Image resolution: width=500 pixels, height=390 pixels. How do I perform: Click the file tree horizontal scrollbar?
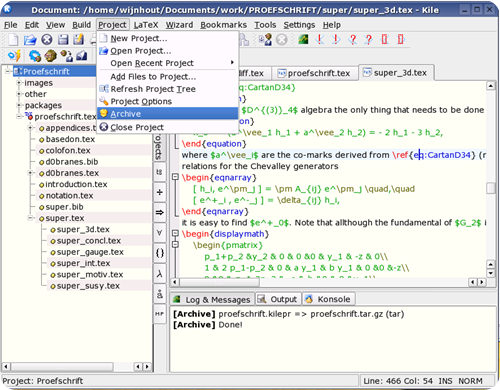[x=62, y=367]
